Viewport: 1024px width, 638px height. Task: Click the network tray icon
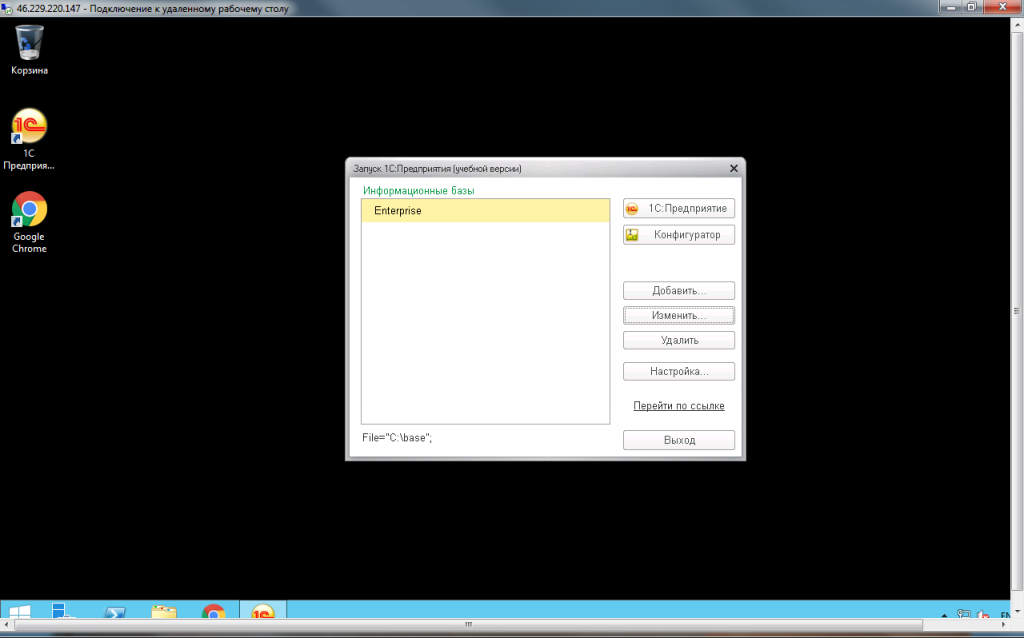pos(963,614)
